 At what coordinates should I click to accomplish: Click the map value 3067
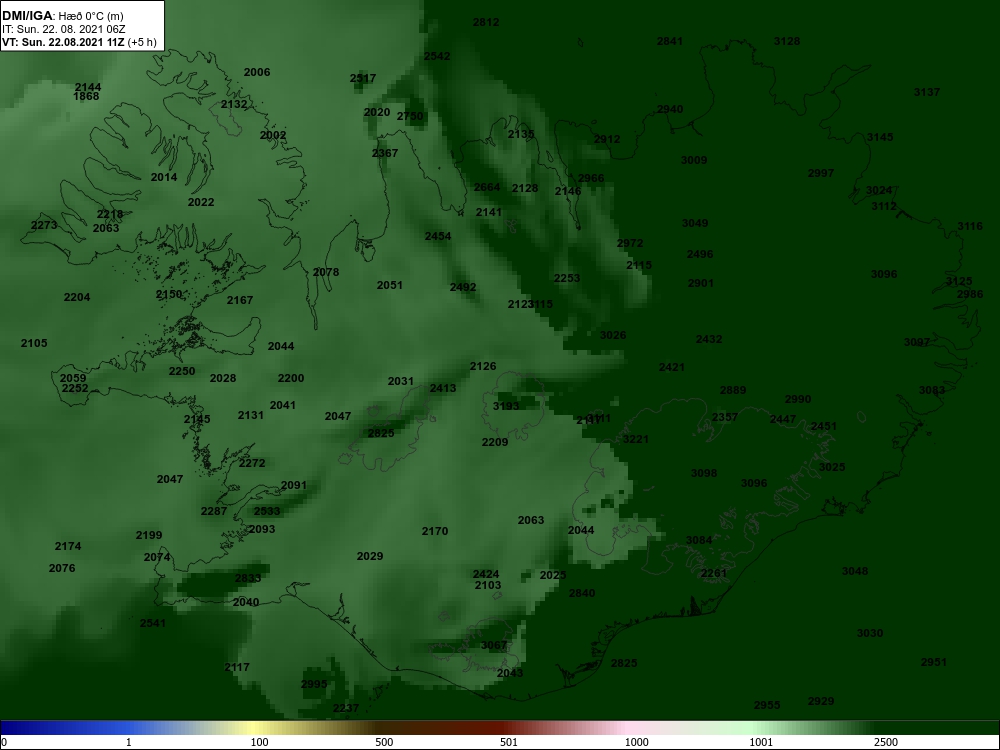[494, 645]
